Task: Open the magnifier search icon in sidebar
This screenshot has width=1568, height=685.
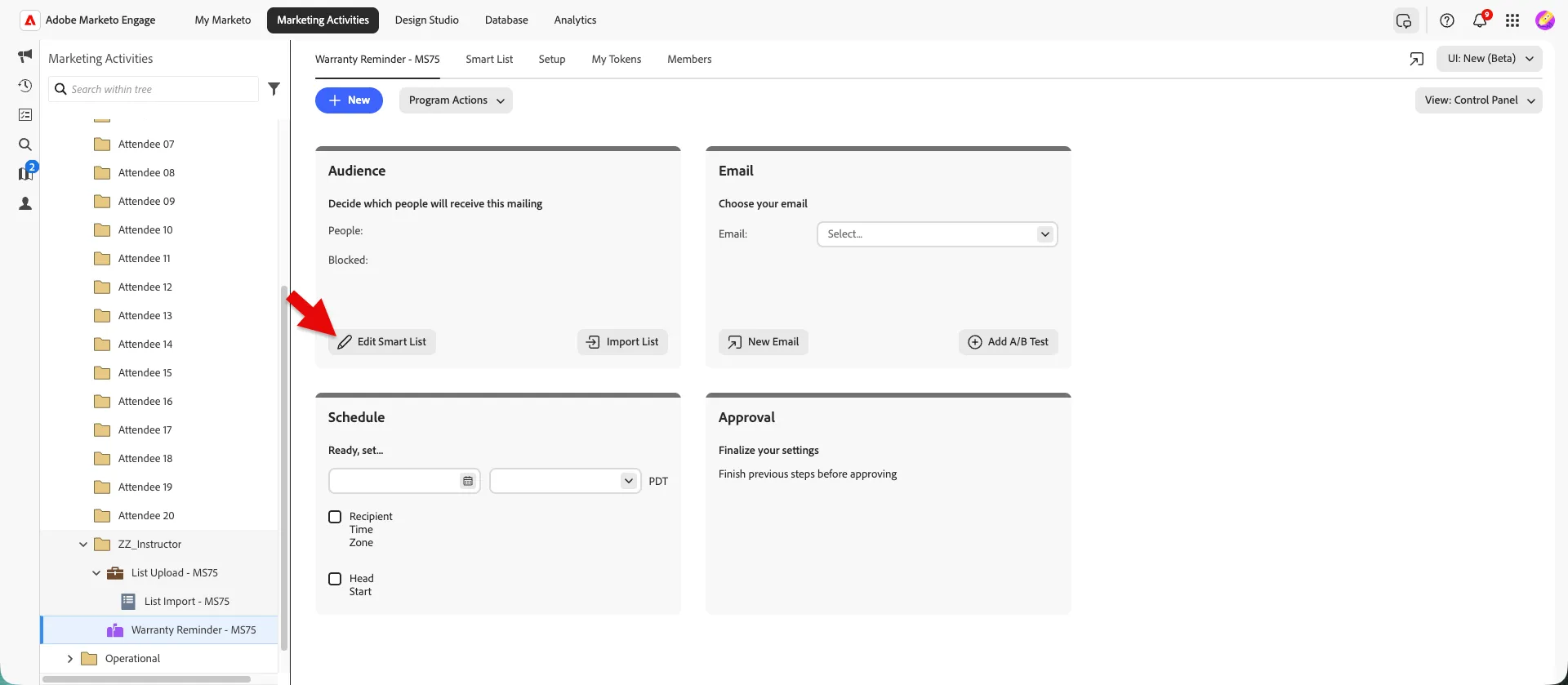Action: click(x=25, y=145)
